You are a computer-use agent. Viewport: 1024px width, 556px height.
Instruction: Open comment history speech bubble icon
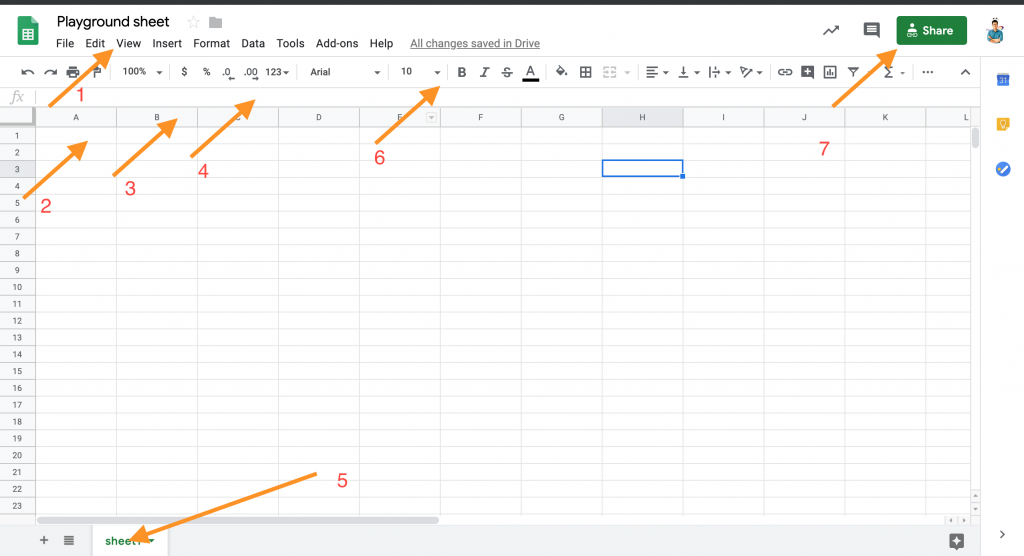[871, 30]
